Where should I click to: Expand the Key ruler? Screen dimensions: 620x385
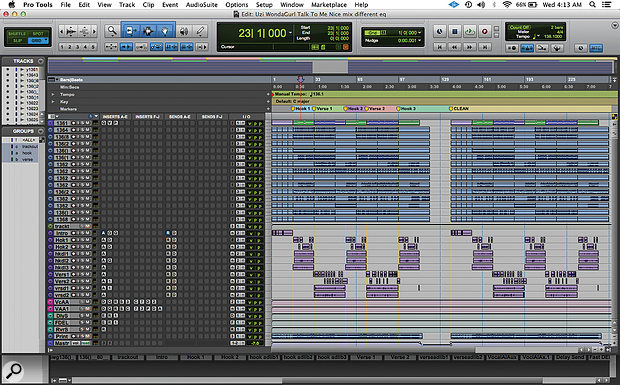[x=53, y=102]
